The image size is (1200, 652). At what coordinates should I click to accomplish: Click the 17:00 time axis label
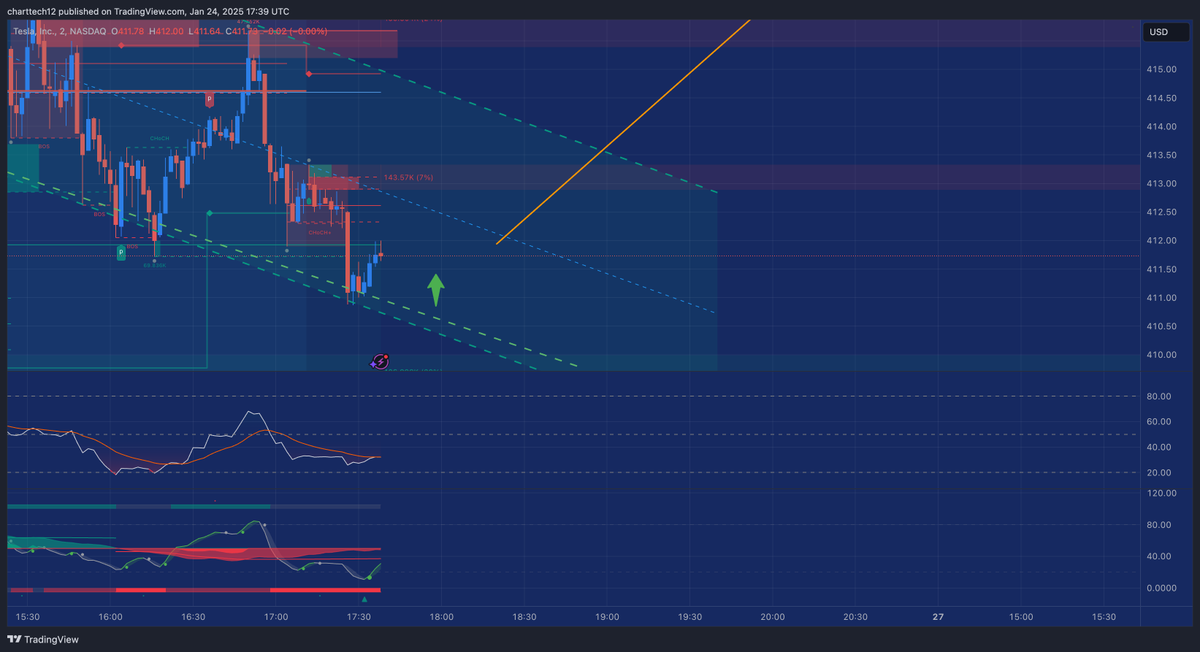(276, 617)
